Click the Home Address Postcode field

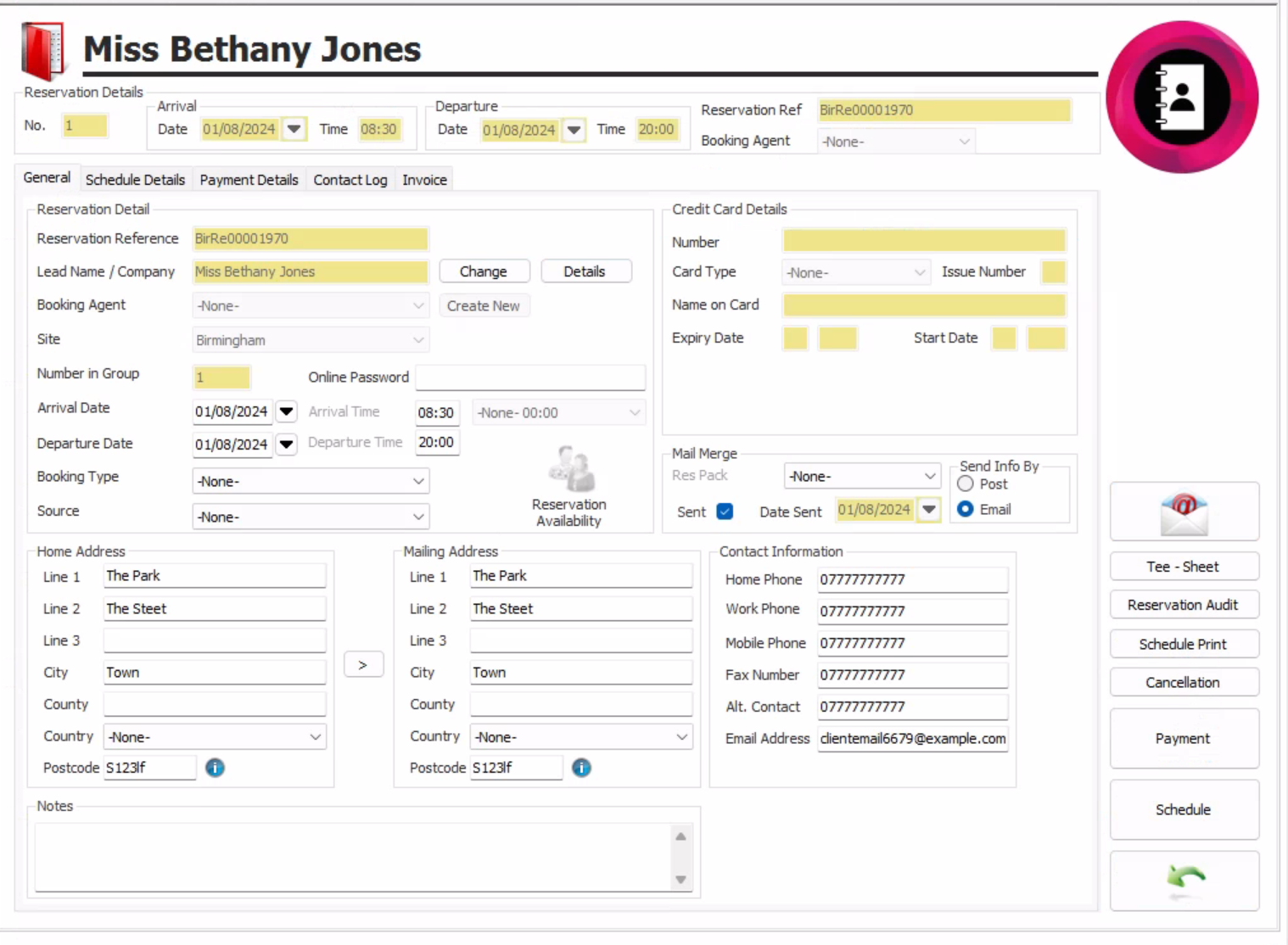click(149, 768)
